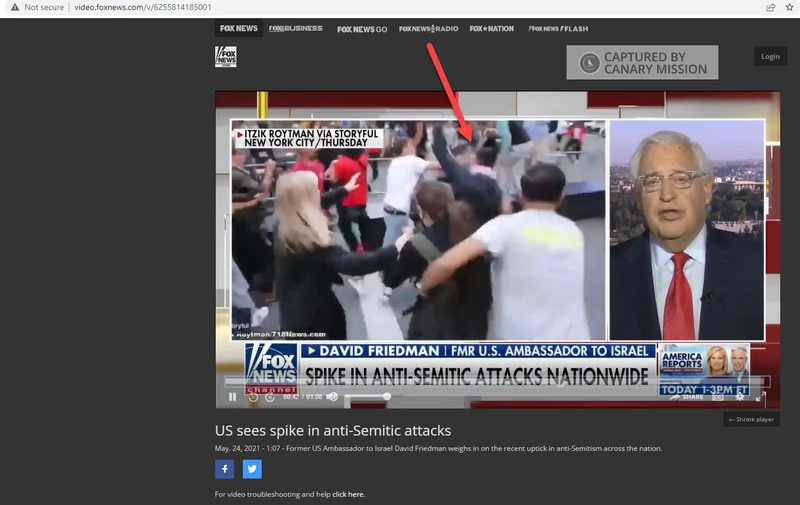Click the video title US sees spike

pos(333,431)
